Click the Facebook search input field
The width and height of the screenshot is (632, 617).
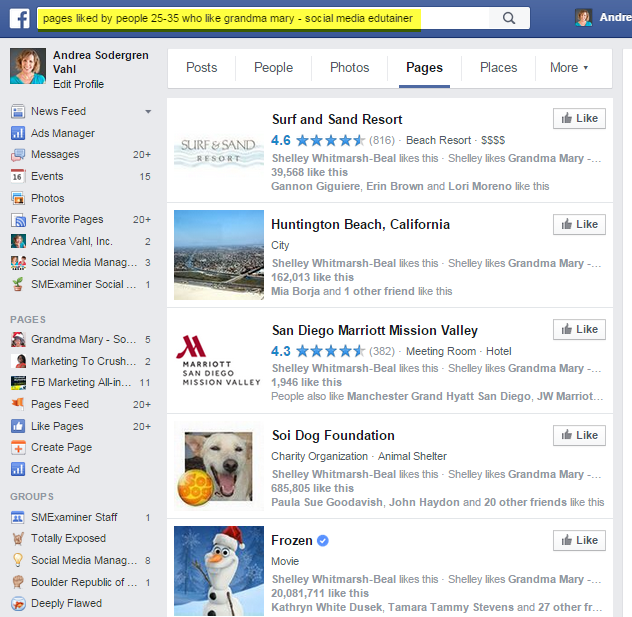263,18
